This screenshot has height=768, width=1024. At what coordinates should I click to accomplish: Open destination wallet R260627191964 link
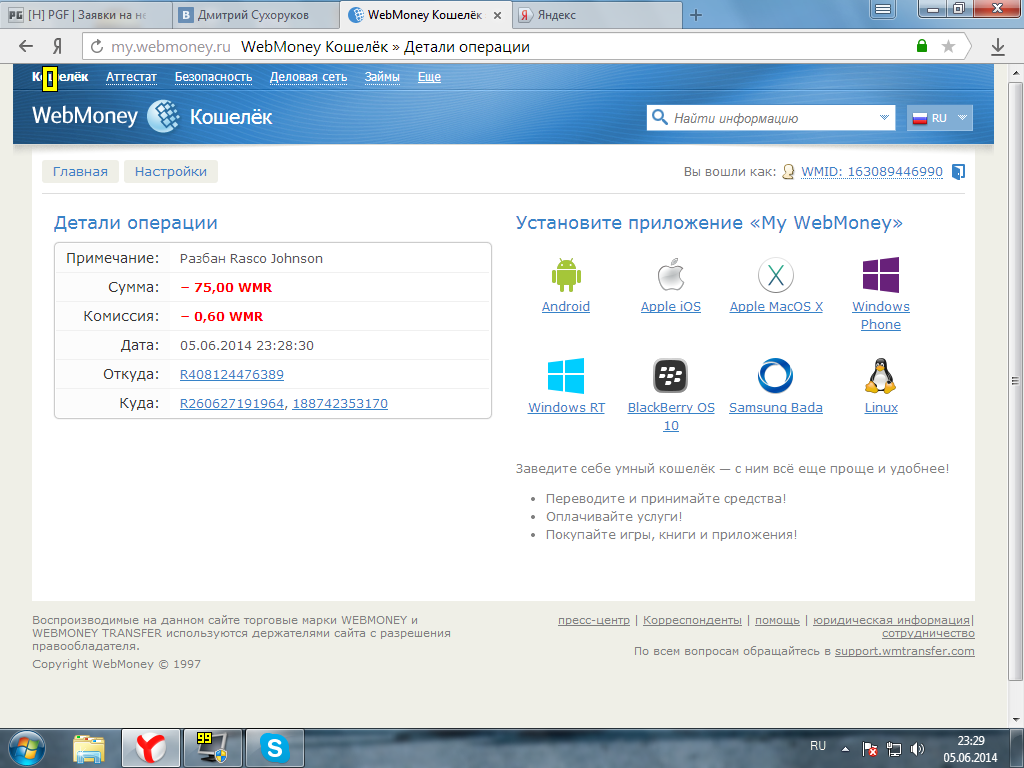[x=232, y=404]
